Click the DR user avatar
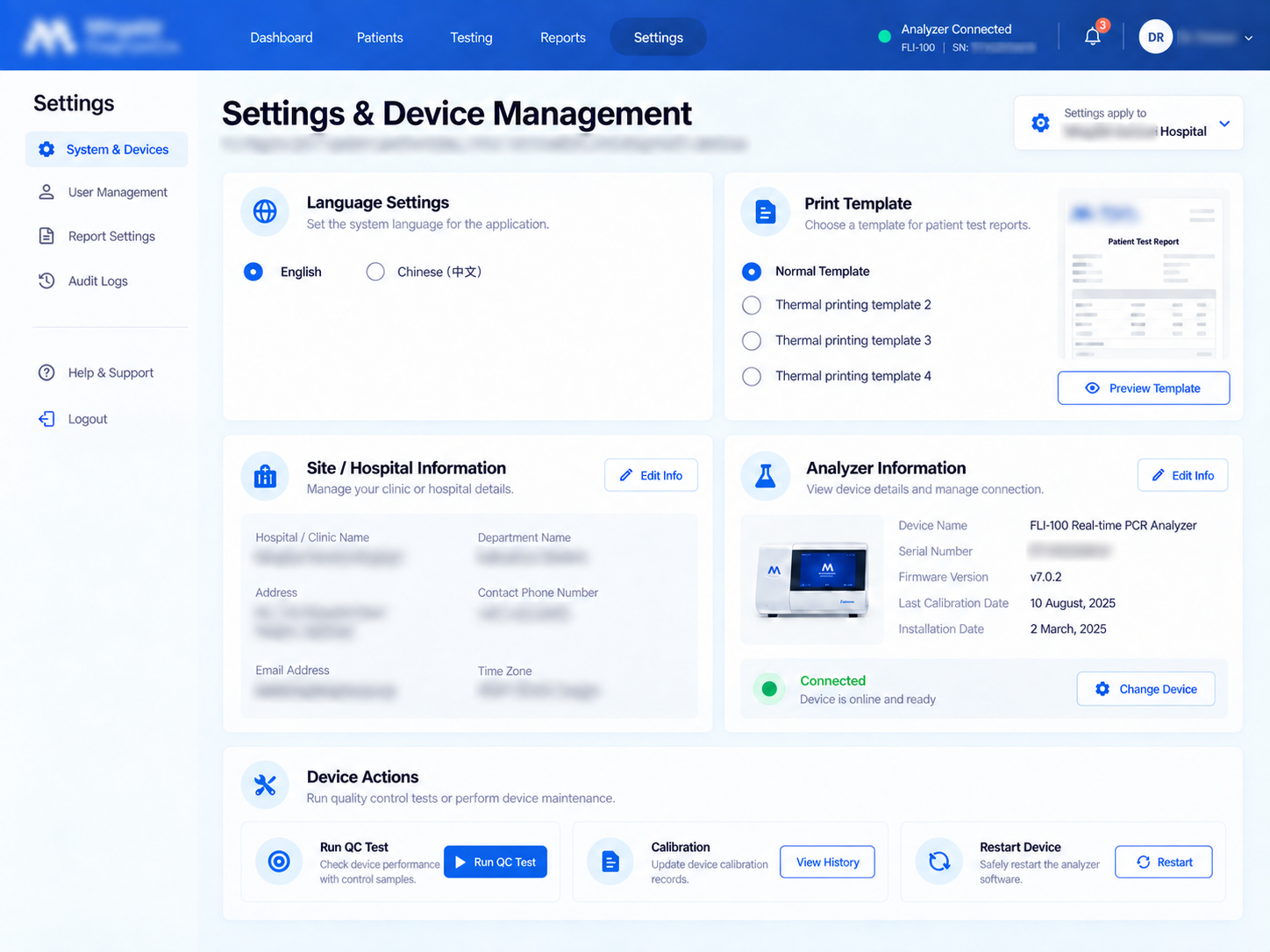This screenshot has width=1270, height=952. point(1156,37)
